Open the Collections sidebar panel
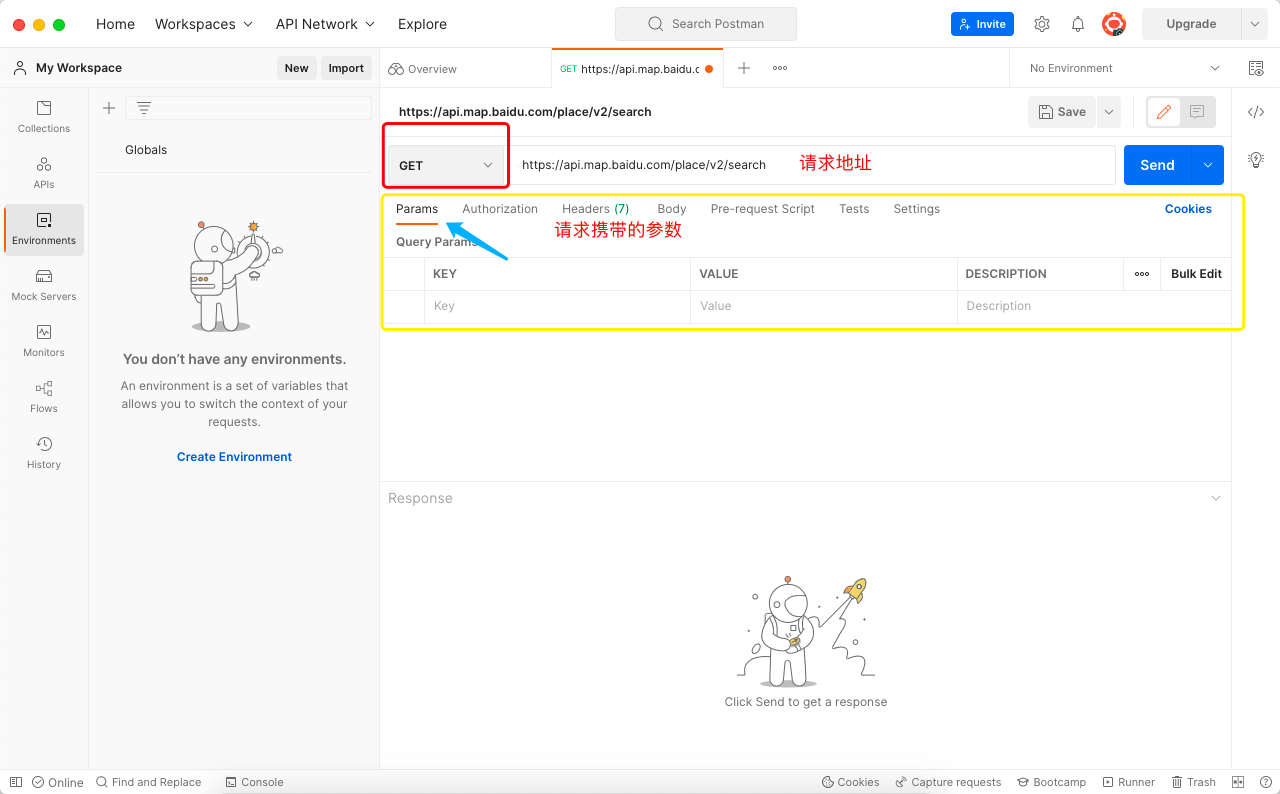The width and height of the screenshot is (1280, 794). tap(44, 117)
